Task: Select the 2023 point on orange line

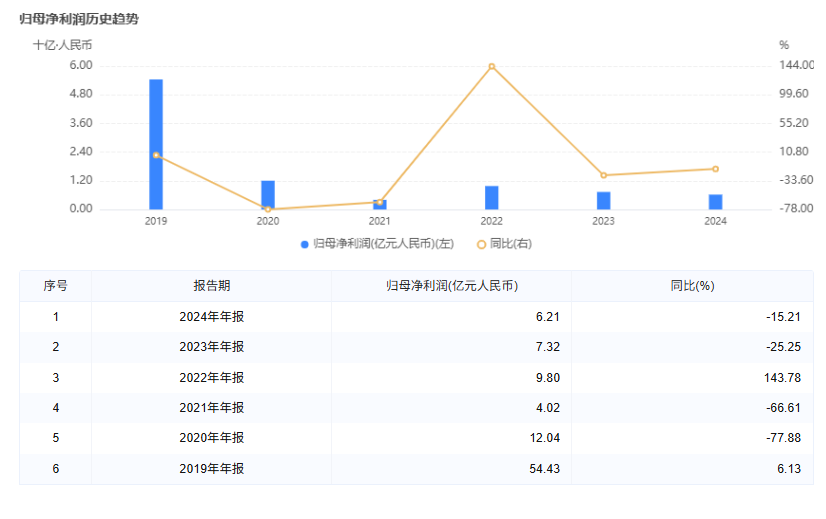Action: coord(604,175)
